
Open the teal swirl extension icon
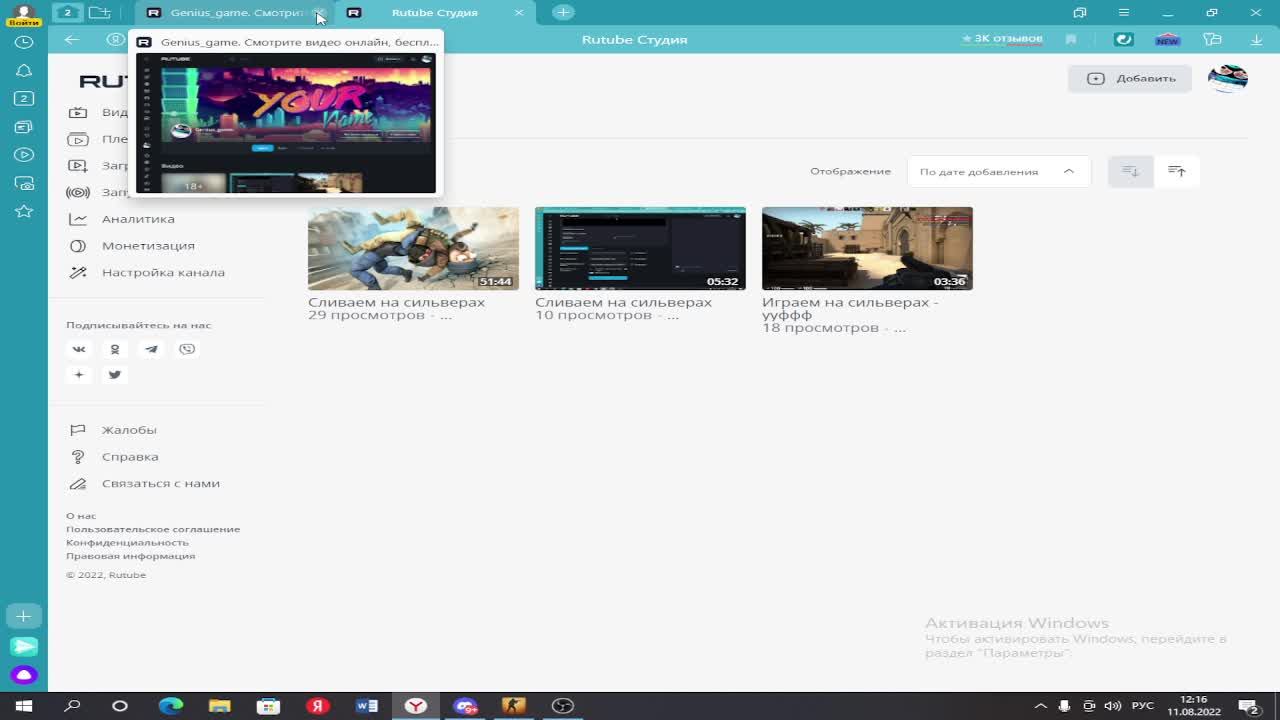[1124, 39]
